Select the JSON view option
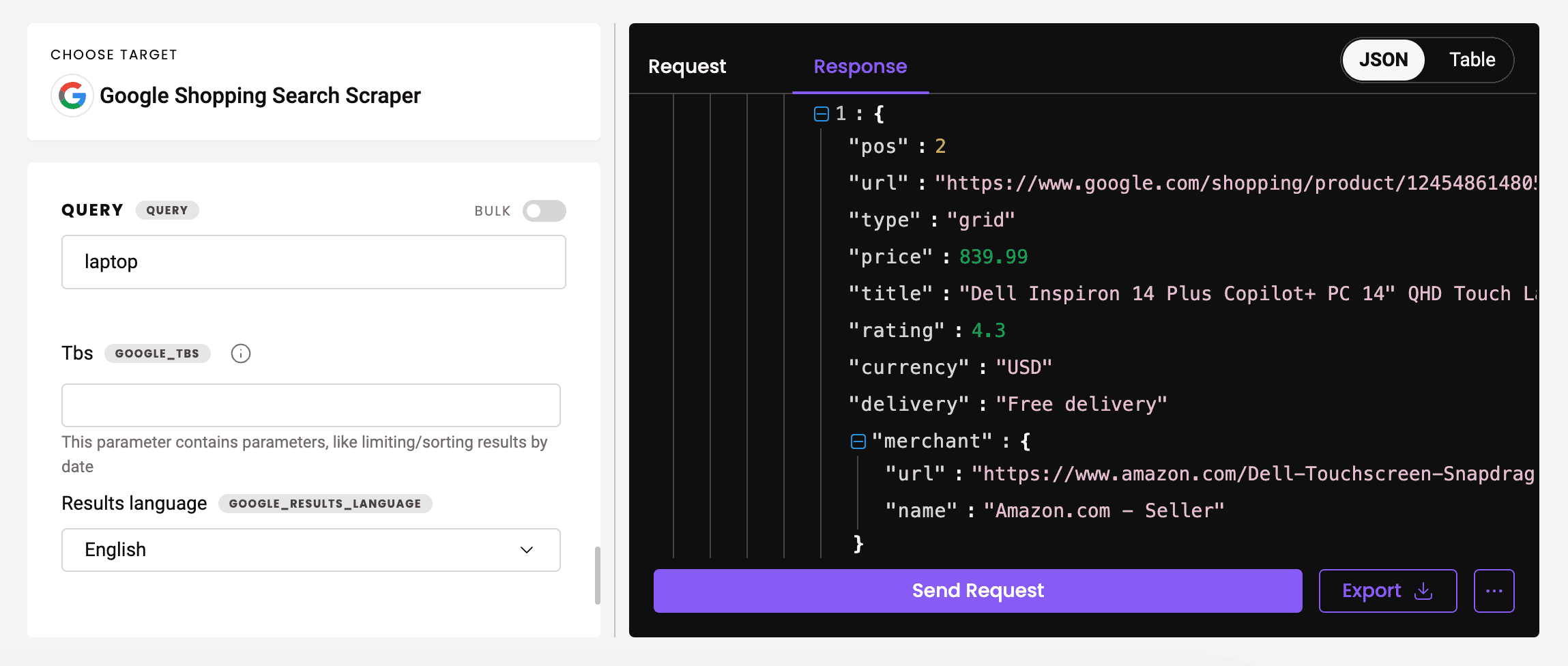The width and height of the screenshot is (1568, 666). pyautogui.click(x=1383, y=60)
